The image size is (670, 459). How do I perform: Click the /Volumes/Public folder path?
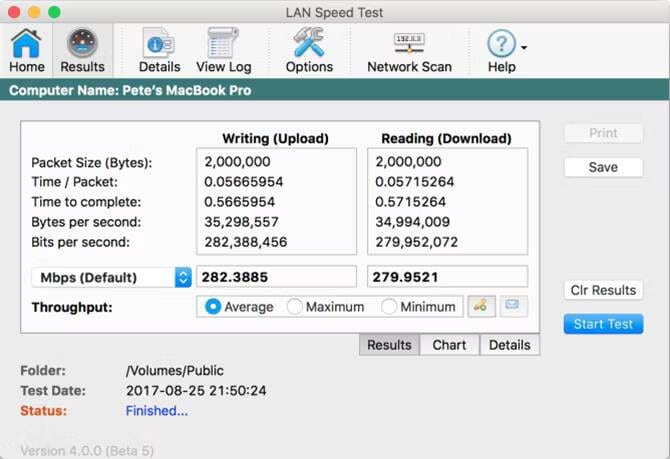coord(175,371)
